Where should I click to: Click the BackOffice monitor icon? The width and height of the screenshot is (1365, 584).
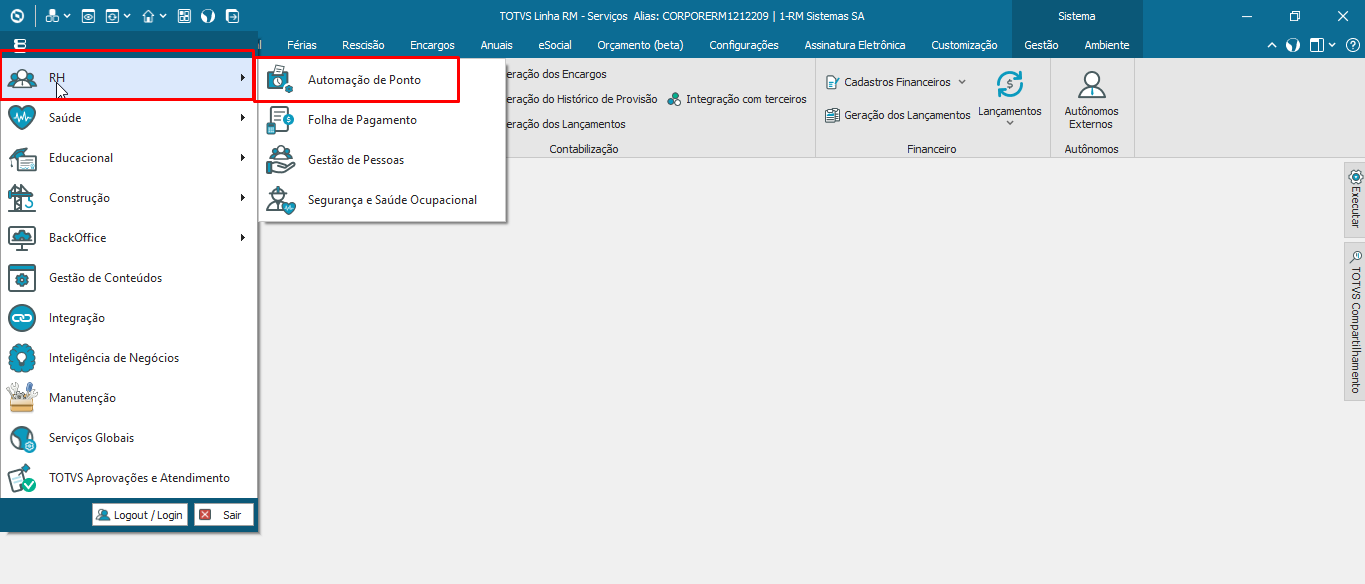22,238
